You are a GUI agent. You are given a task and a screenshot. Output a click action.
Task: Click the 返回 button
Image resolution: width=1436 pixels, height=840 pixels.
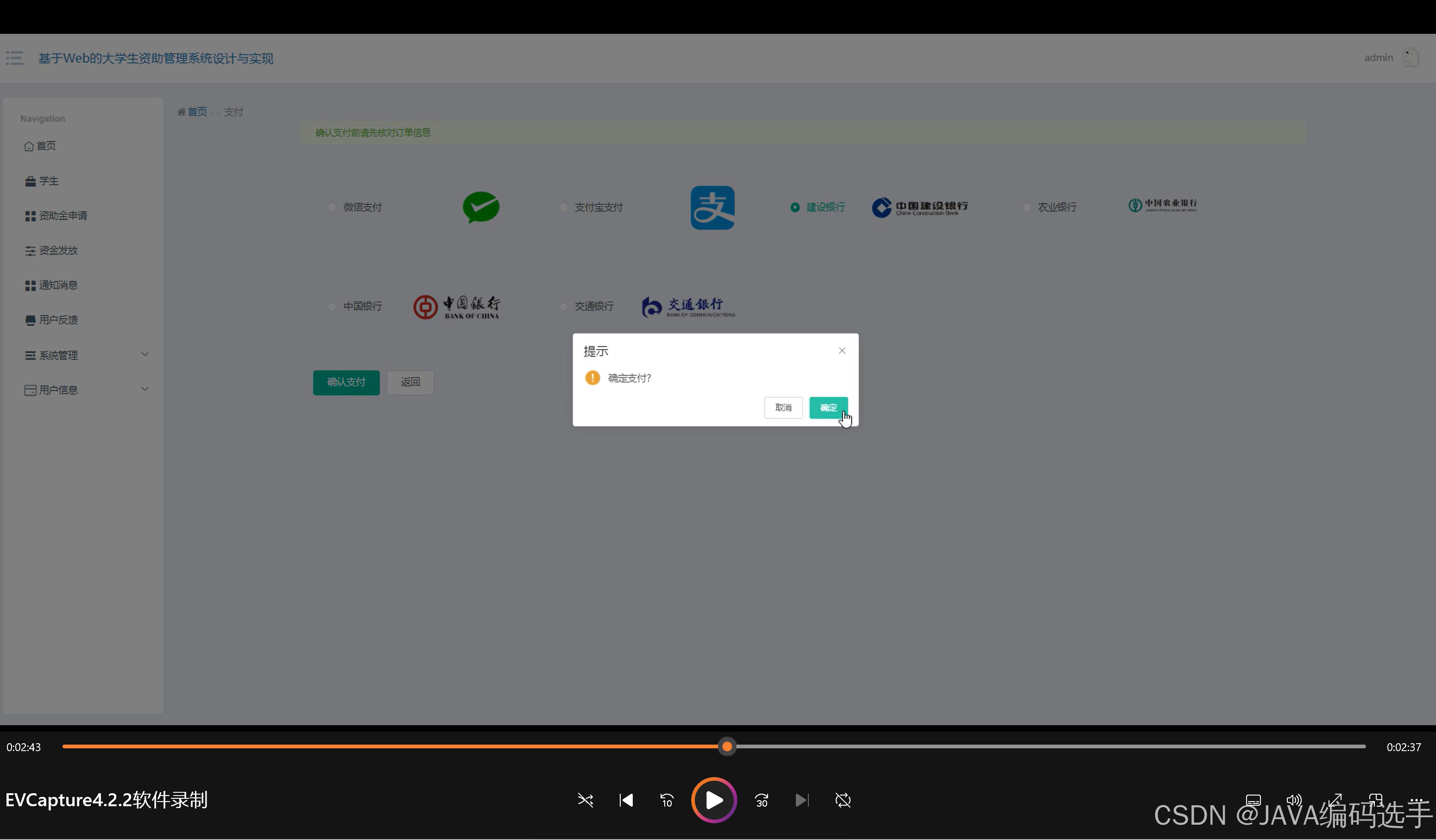(x=410, y=382)
